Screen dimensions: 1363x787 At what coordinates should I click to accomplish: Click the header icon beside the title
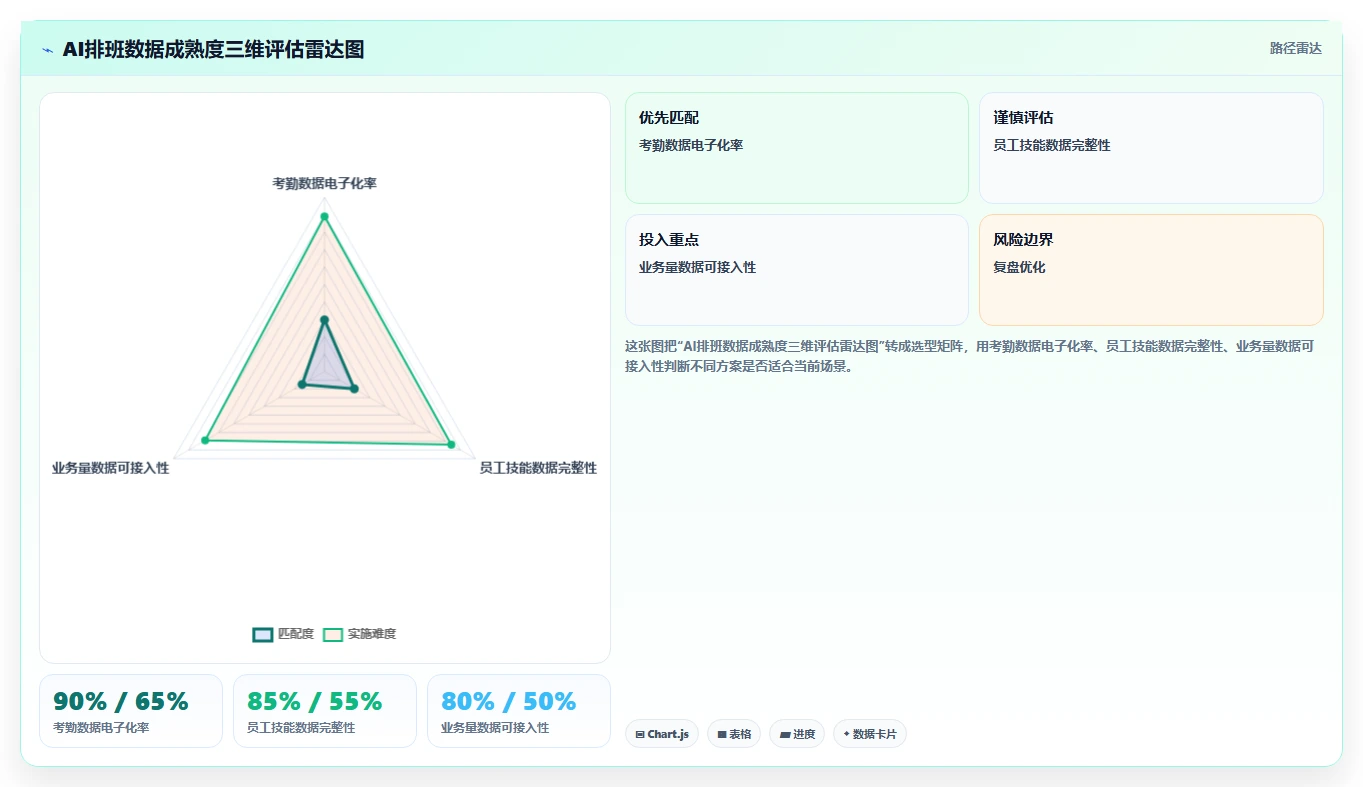click(48, 50)
